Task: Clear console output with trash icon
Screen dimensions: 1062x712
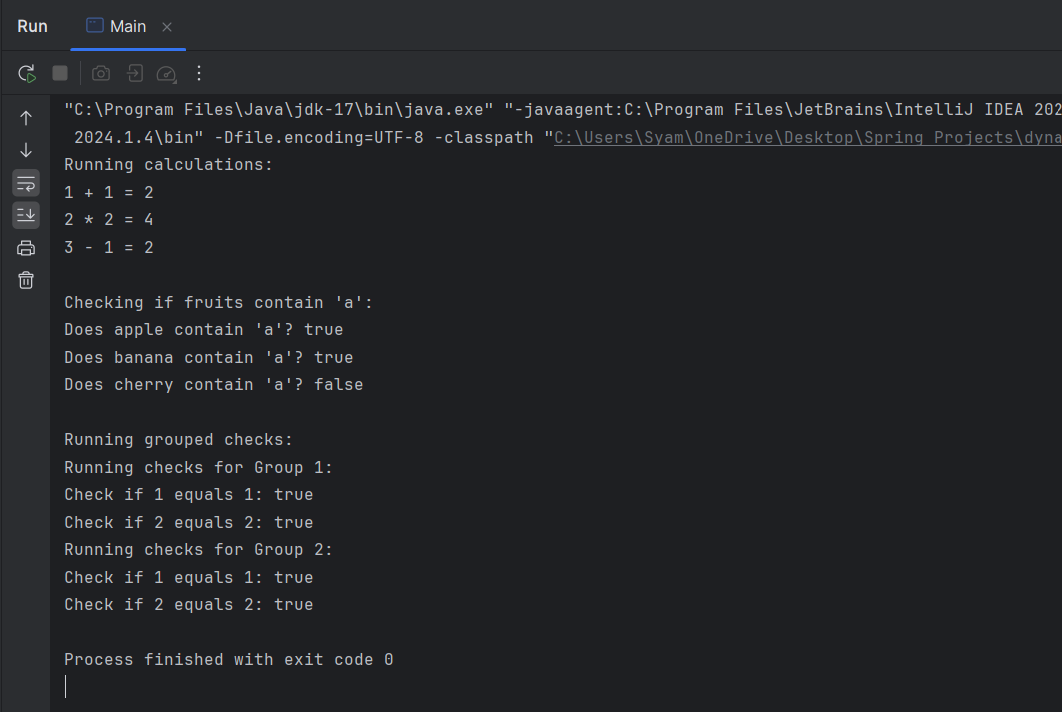Action: click(x=25, y=280)
